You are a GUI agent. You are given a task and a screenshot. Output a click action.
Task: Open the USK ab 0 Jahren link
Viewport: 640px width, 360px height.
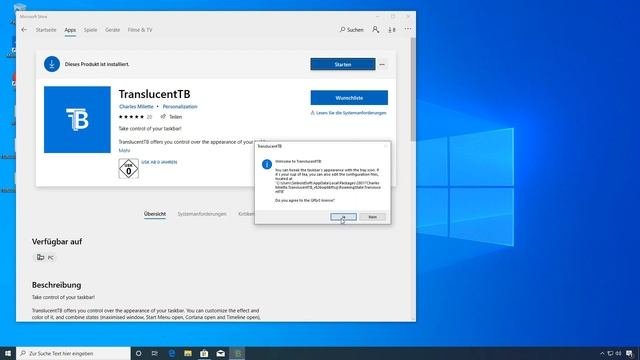coord(159,162)
